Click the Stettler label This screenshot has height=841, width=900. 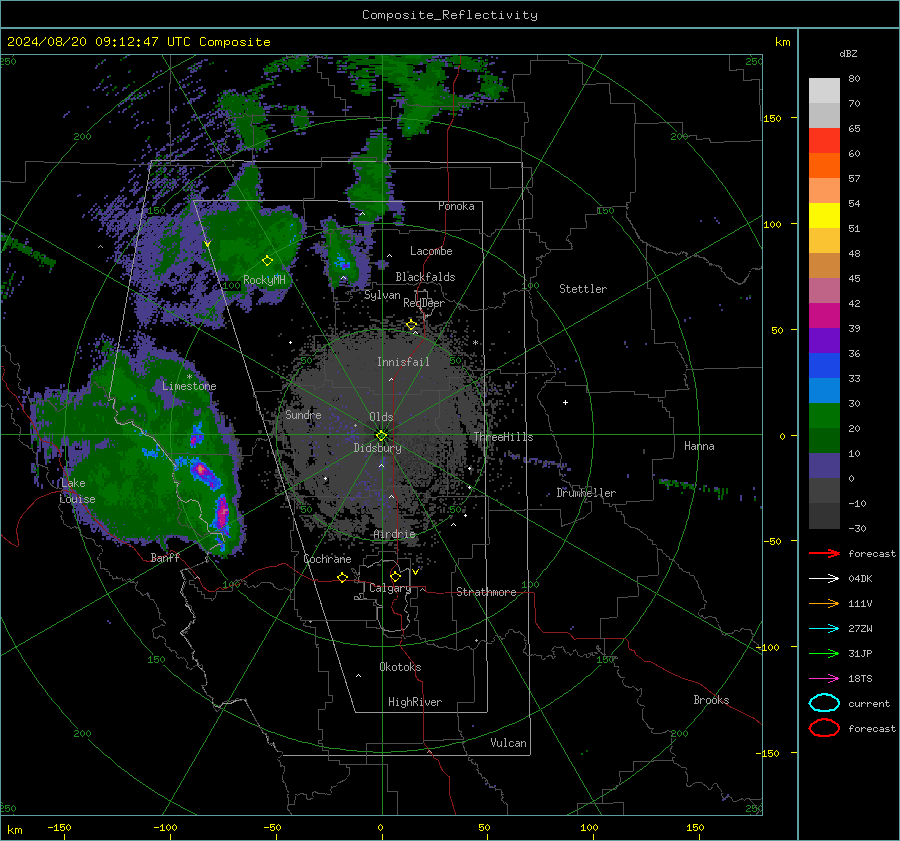coord(583,289)
